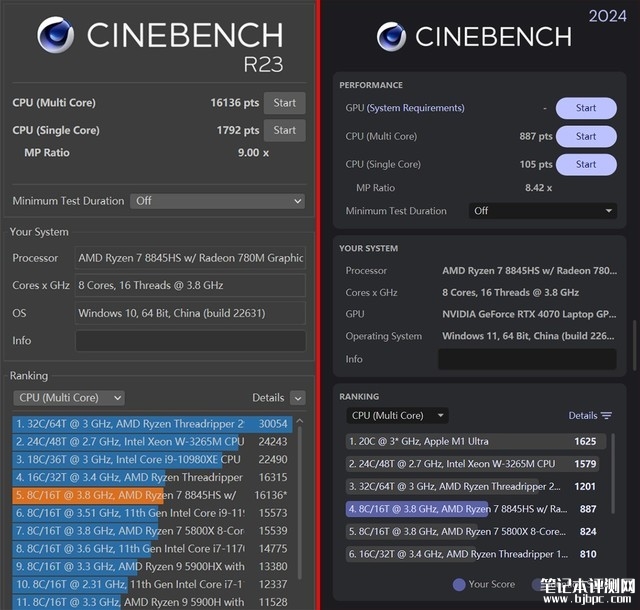Select 2024 rank 5 Ryzen 7 5800X 824 row
The image size is (640, 610).
(x=476, y=532)
